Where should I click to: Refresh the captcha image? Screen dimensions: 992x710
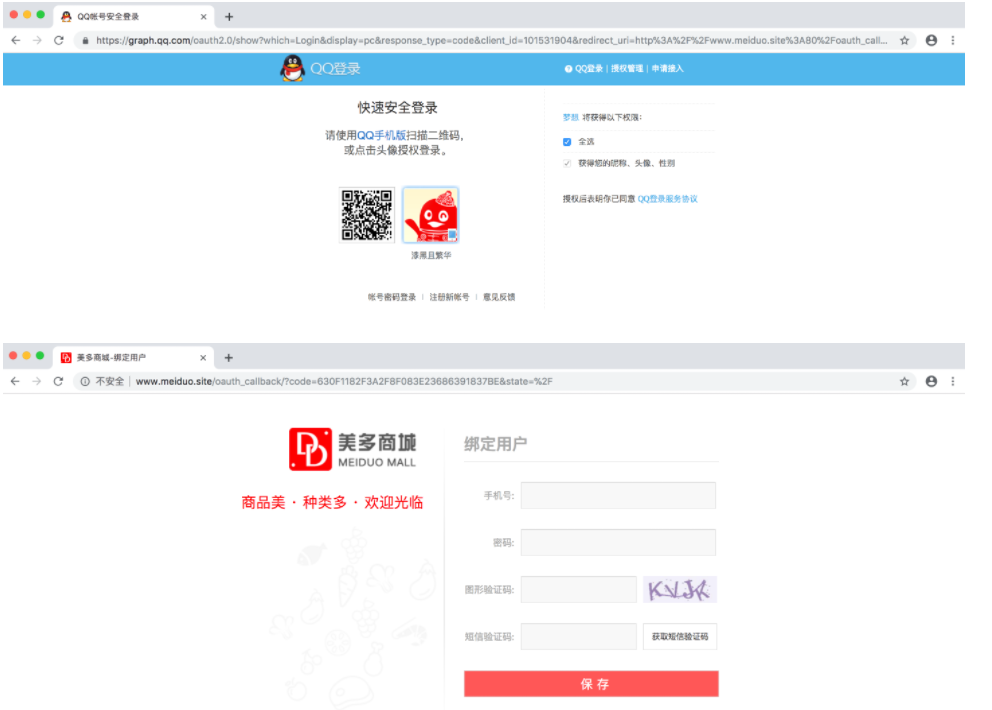pos(679,589)
